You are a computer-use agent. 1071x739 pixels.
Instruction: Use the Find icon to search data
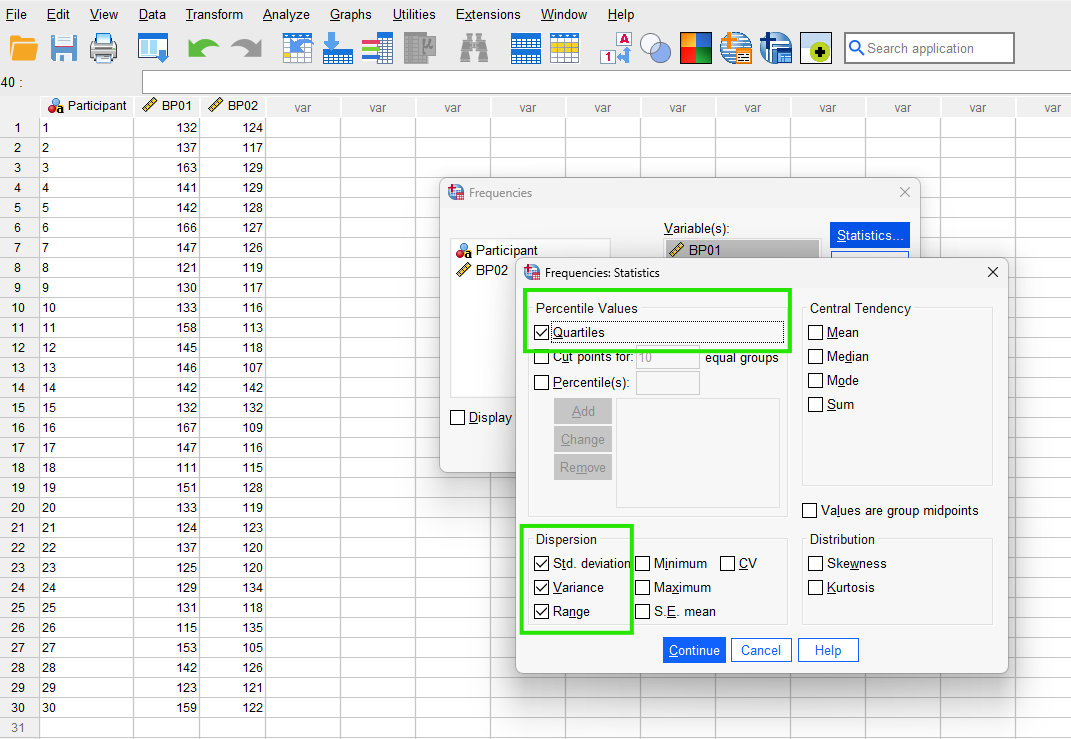pyautogui.click(x=474, y=47)
